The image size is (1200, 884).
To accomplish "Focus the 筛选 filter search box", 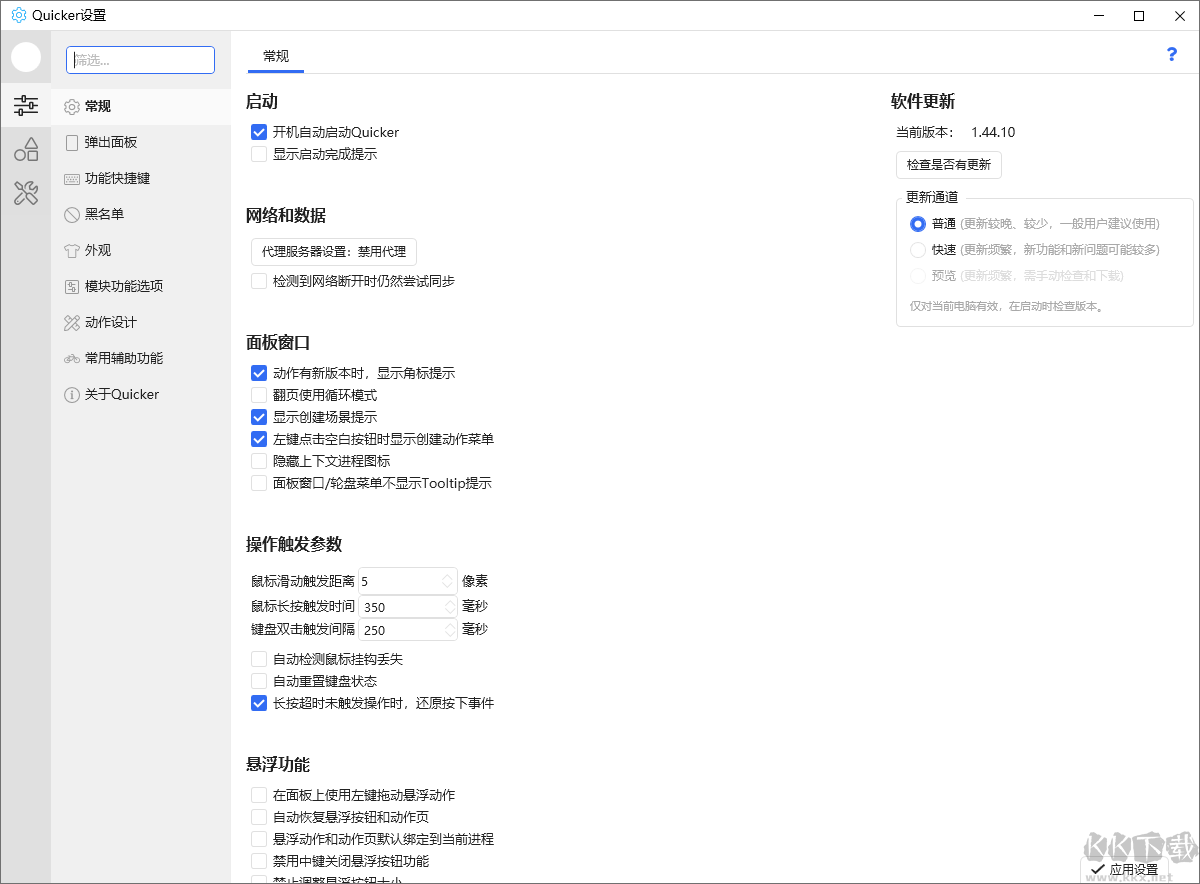I will pos(141,60).
